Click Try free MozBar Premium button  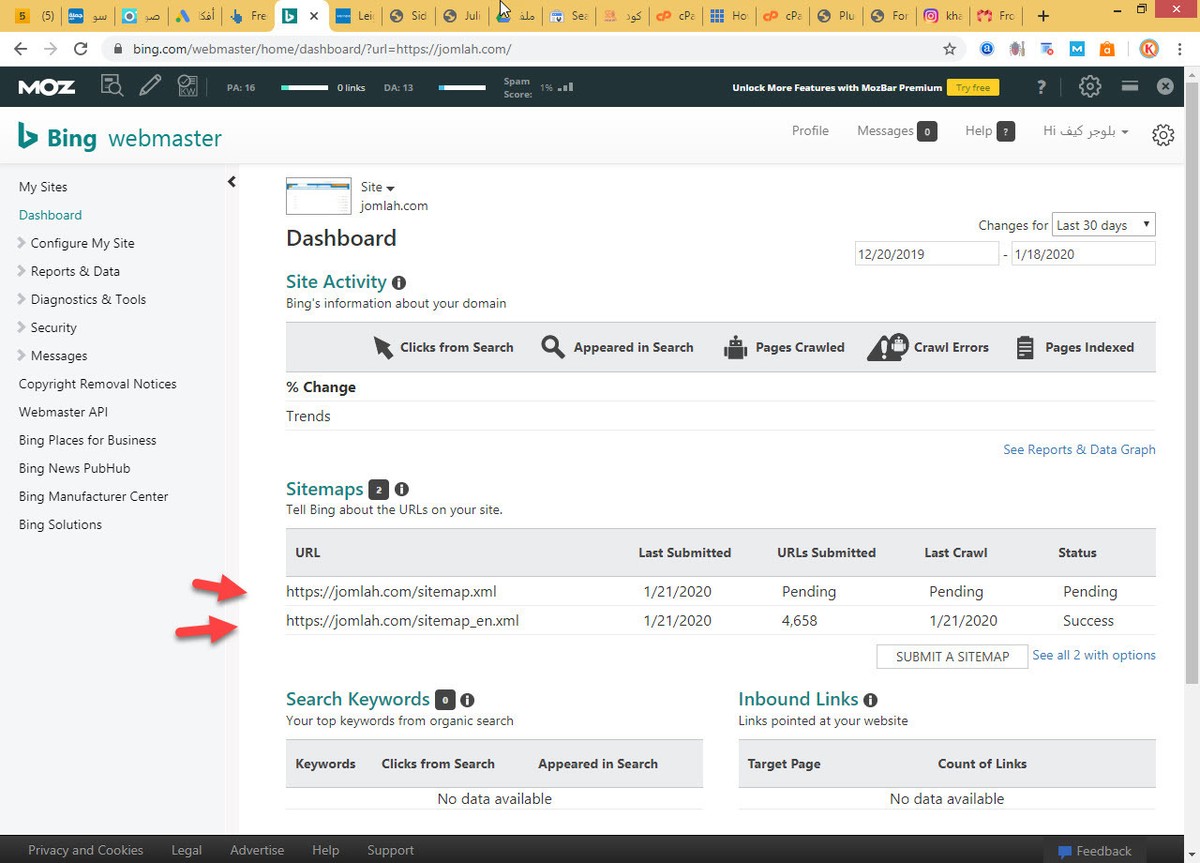(973, 87)
